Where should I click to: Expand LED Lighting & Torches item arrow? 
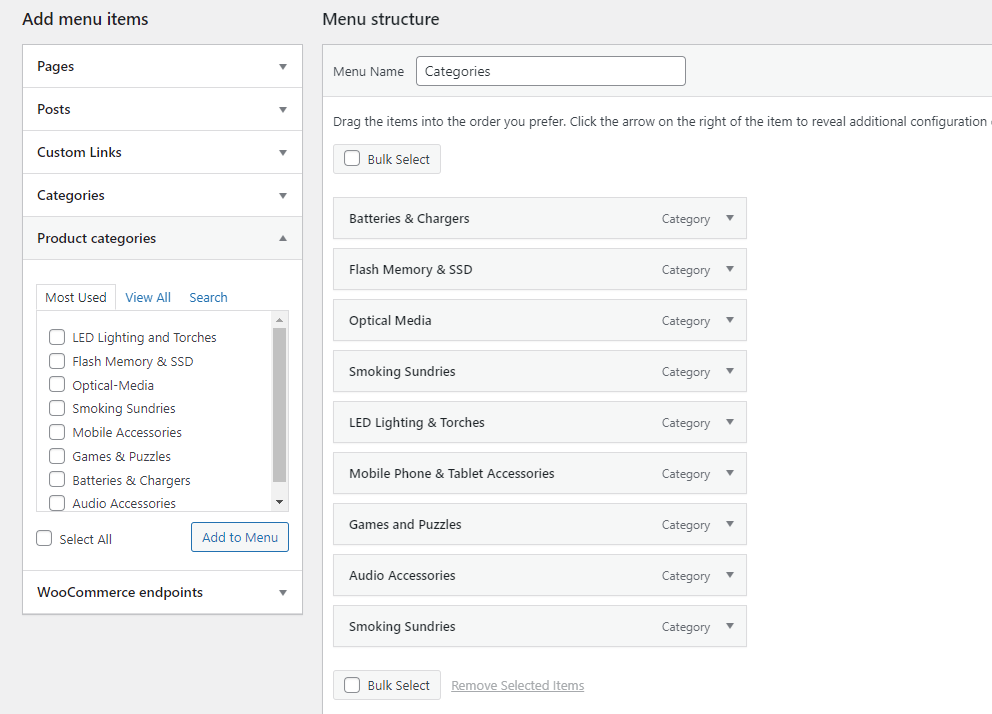(730, 422)
